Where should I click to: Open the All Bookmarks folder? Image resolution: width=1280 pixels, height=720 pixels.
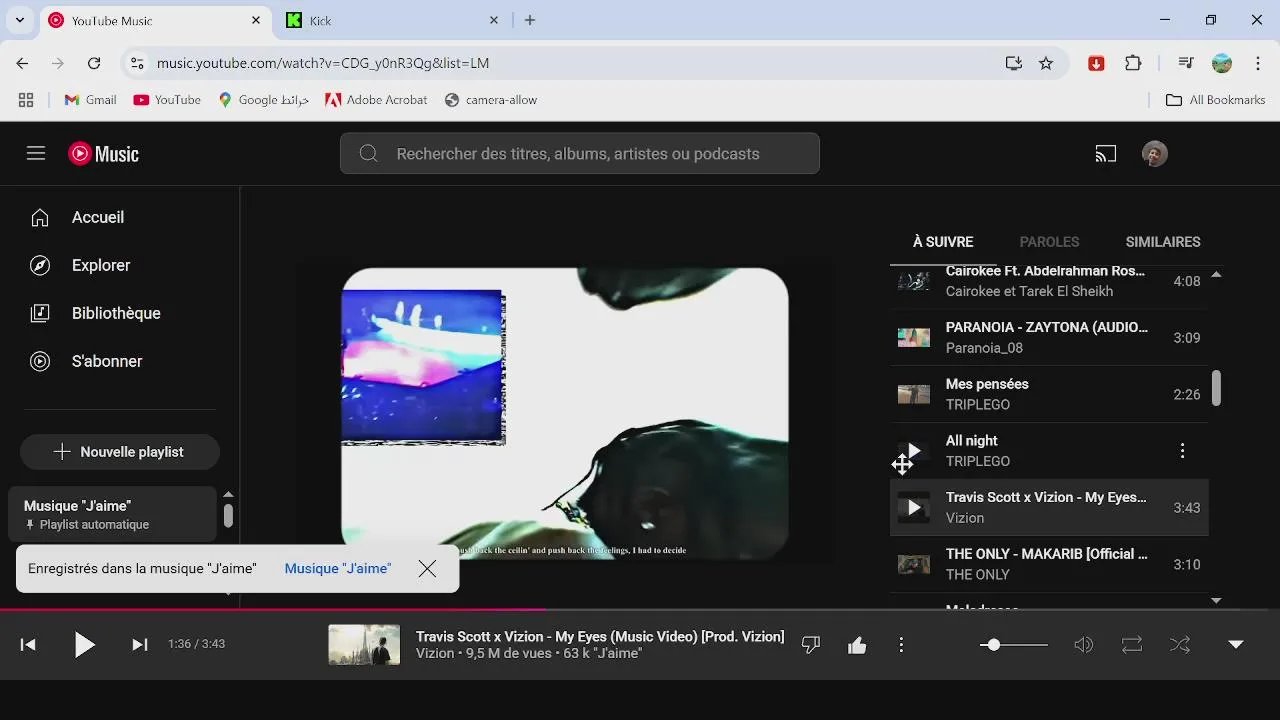coord(1216,100)
